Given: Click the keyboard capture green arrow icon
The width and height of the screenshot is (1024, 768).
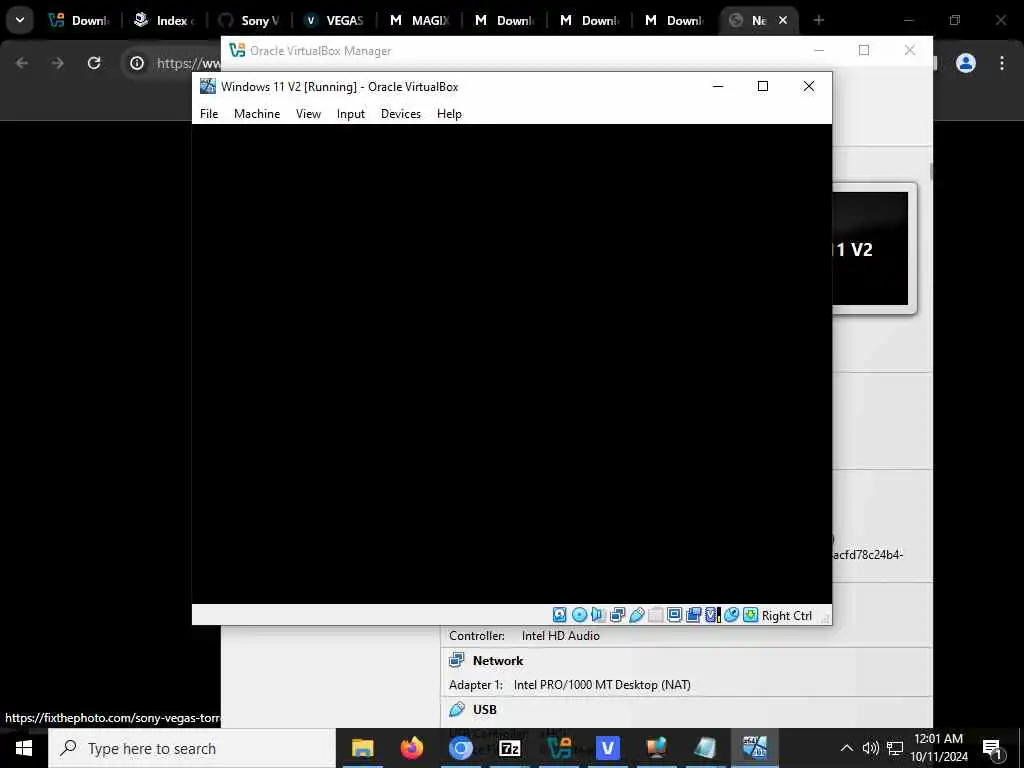Looking at the screenshot, I should tap(750, 615).
